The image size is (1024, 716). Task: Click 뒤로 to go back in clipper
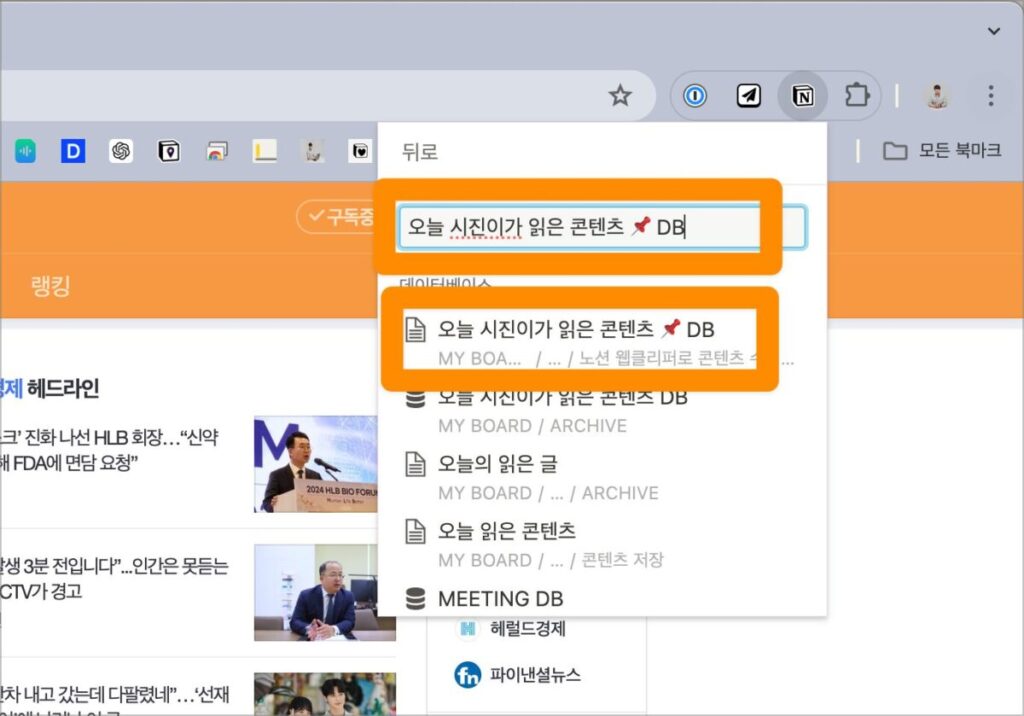coord(420,152)
